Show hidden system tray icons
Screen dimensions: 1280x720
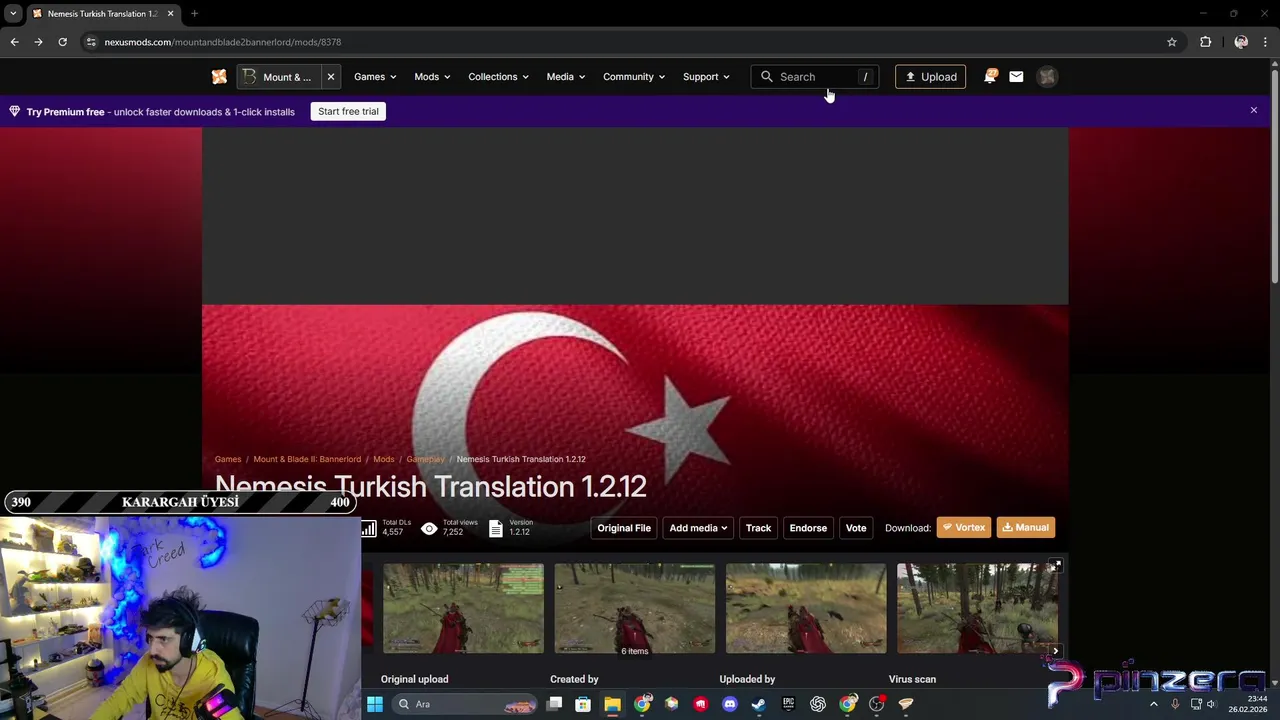click(1153, 704)
